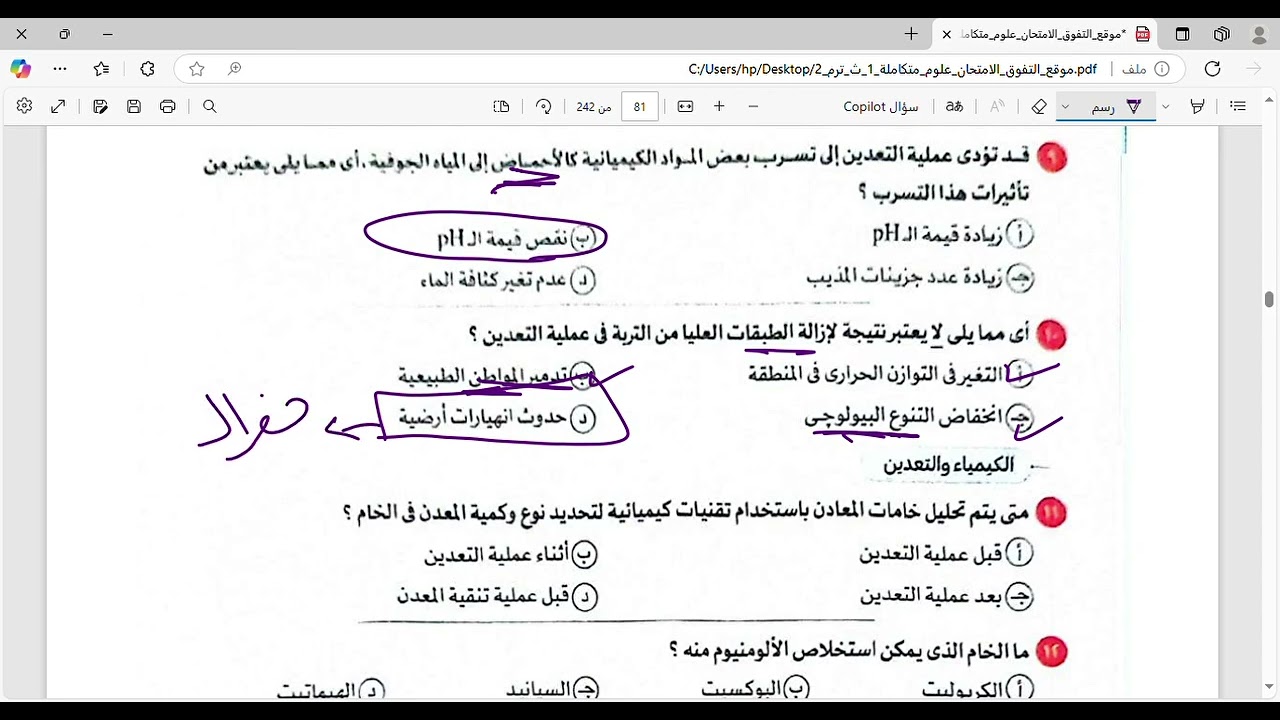
Task: Refresh the page
Action: pos(1213,69)
